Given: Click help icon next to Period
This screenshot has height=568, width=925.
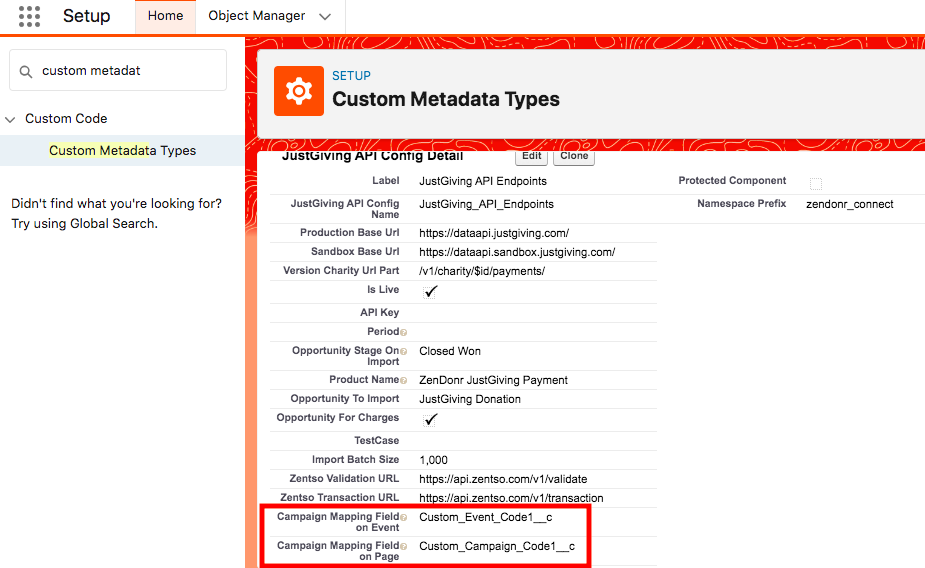Looking at the screenshot, I should [403, 332].
